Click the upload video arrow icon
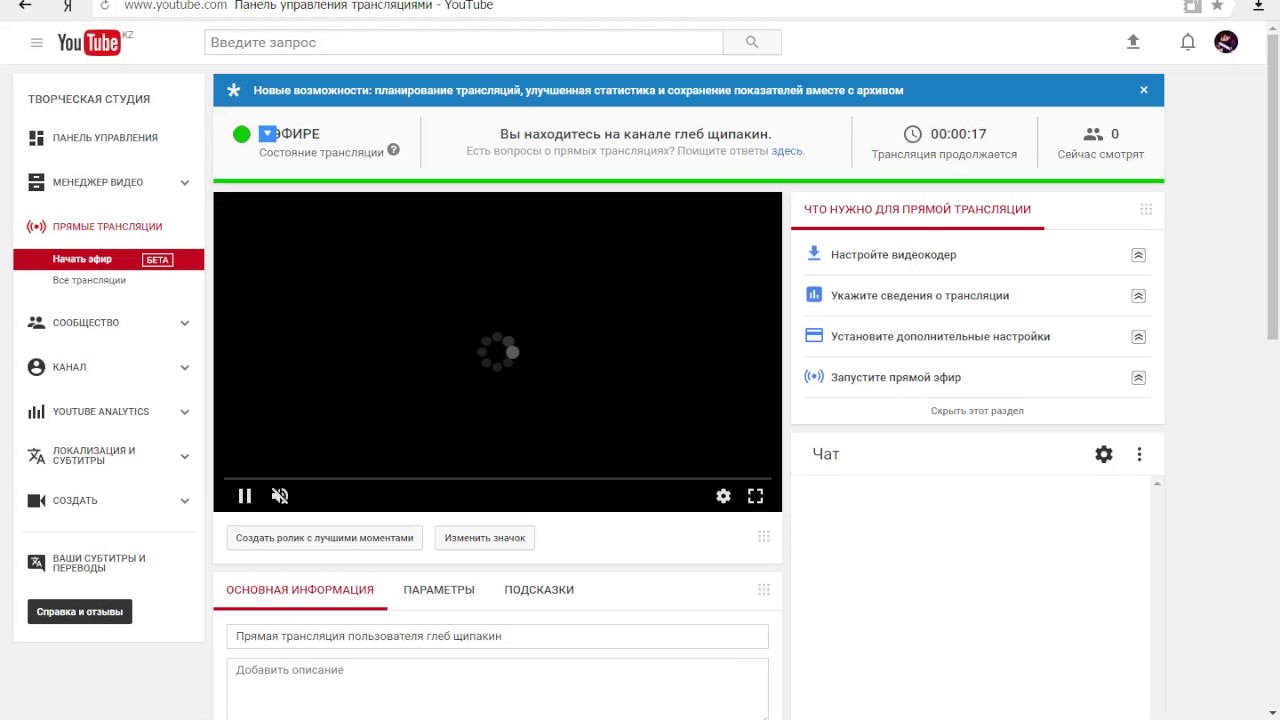This screenshot has width=1280, height=720. coord(1133,42)
